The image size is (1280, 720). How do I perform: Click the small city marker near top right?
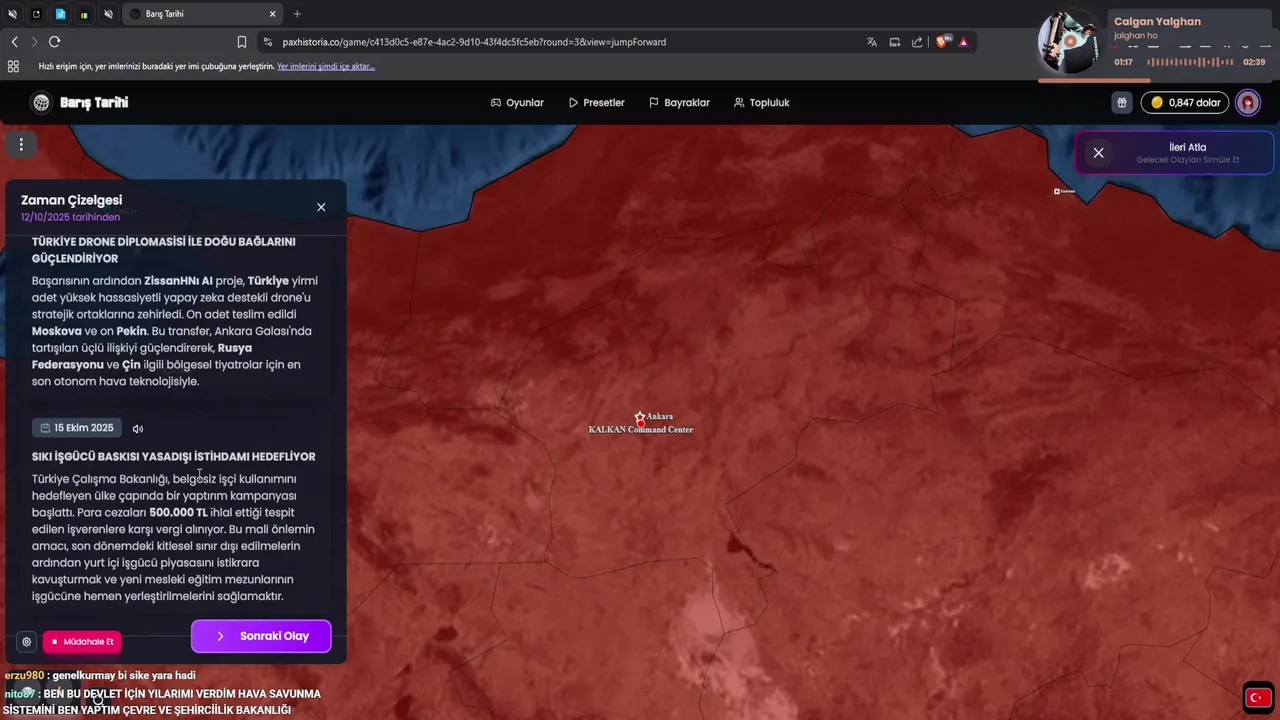point(1057,191)
